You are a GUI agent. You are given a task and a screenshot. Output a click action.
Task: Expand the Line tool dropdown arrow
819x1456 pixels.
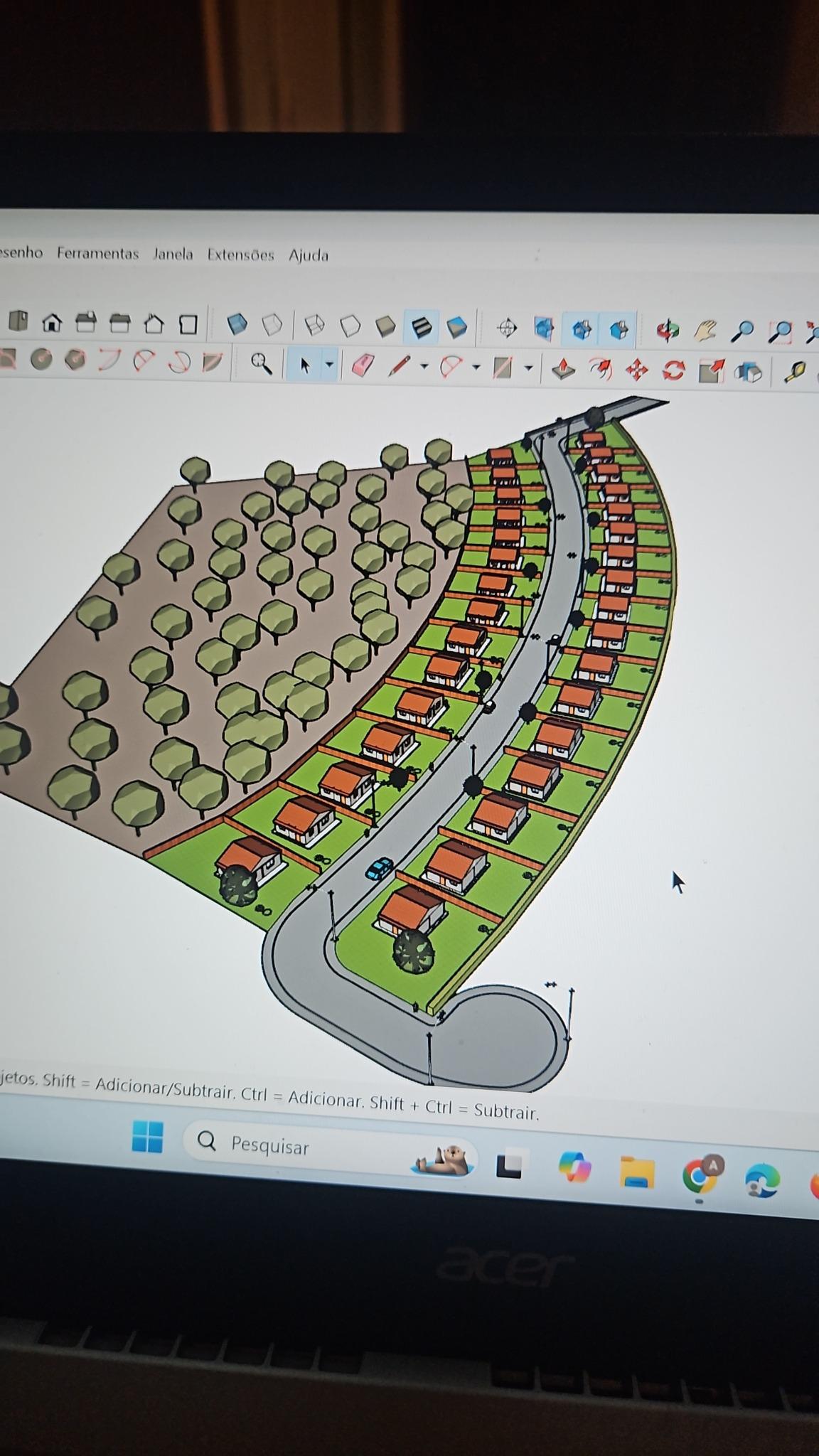(x=424, y=367)
